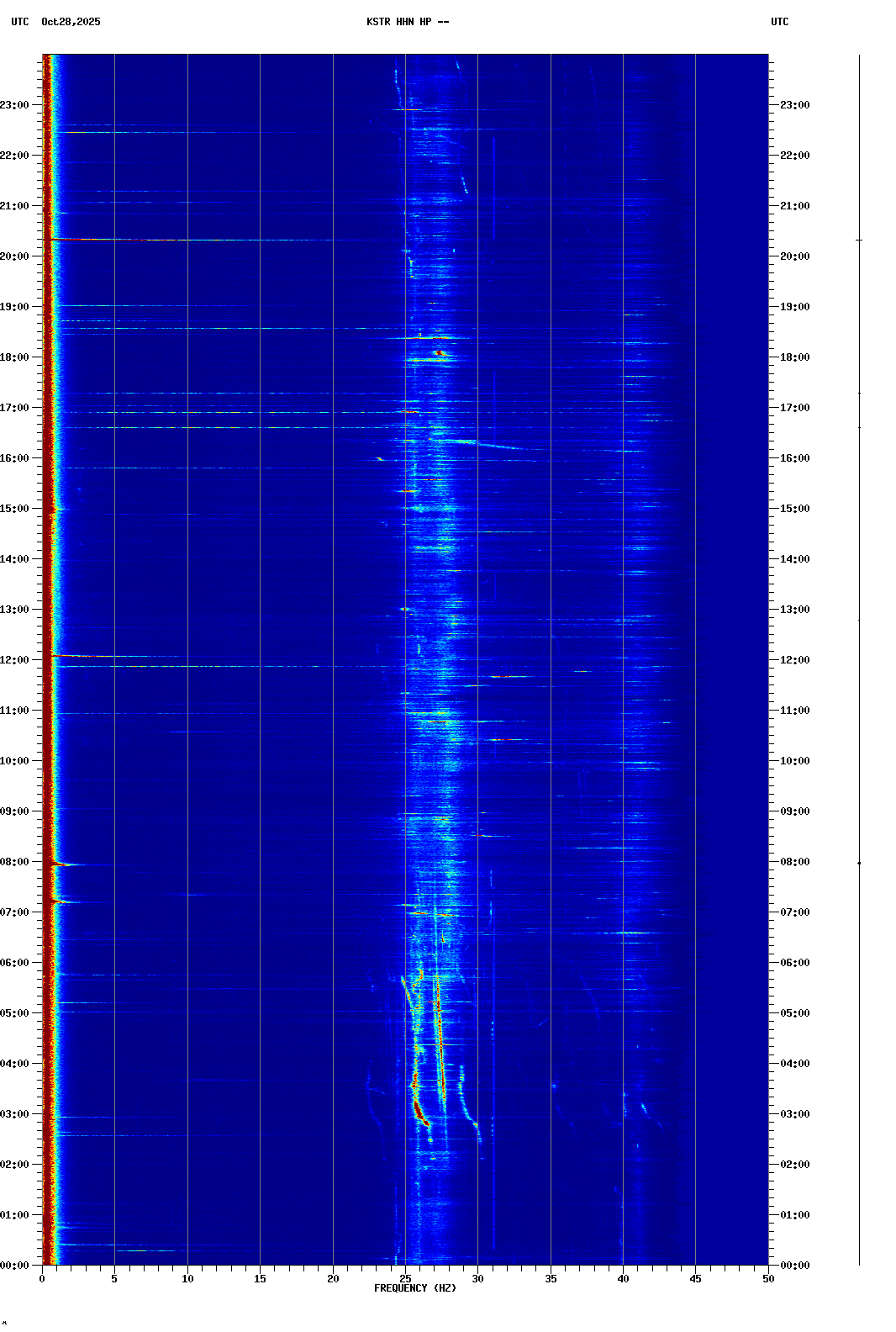Click the 0 tick label on frequency axis
The height and width of the screenshot is (1332, 896).
pos(42,1279)
